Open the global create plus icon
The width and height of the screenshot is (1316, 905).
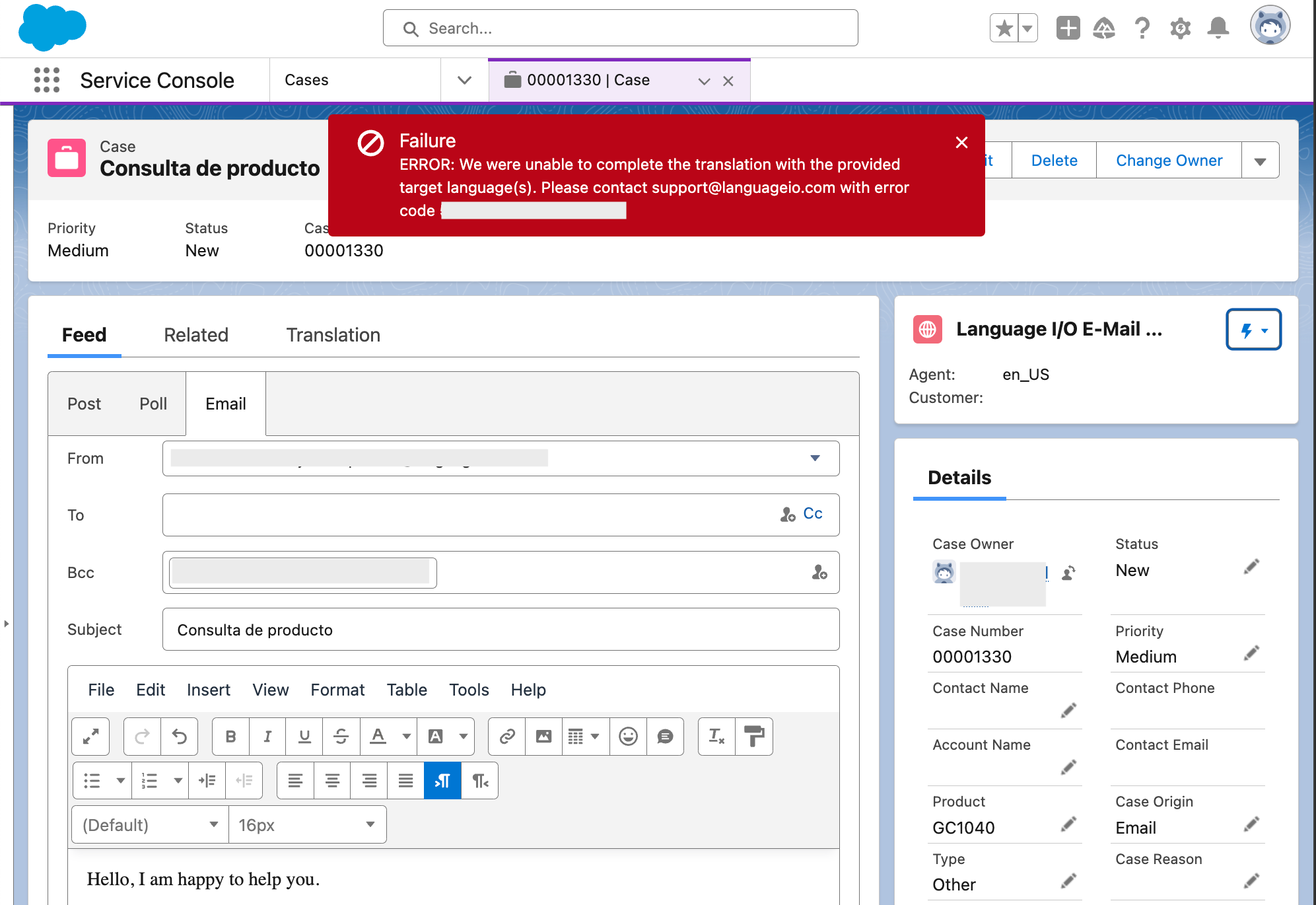(x=1068, y=28)
